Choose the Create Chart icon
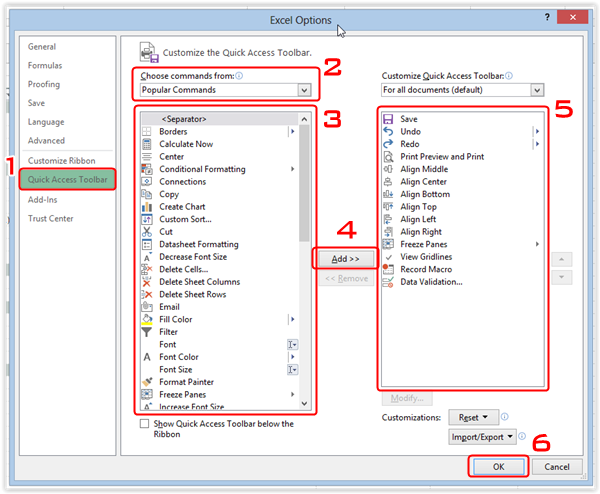600x494 pixels. [147, 207]
